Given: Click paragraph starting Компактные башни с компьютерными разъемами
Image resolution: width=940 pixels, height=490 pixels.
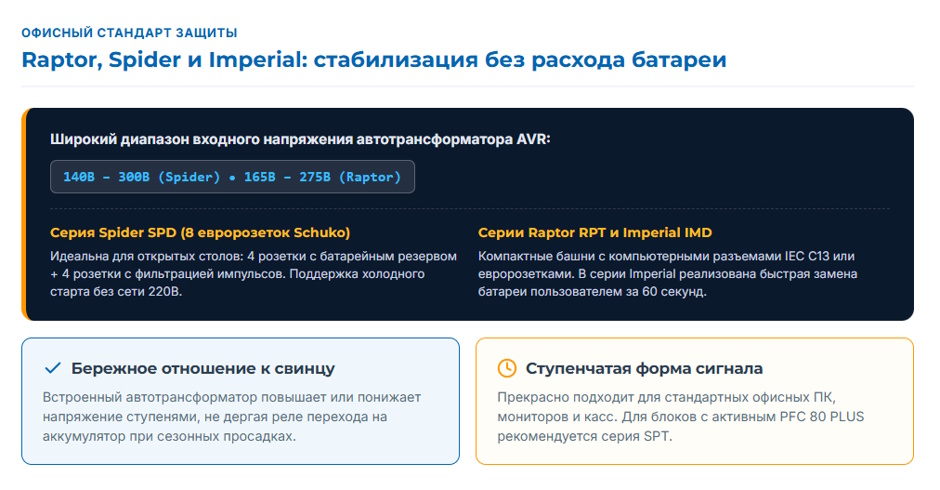Looking at the screenshot, I should 668,274.
